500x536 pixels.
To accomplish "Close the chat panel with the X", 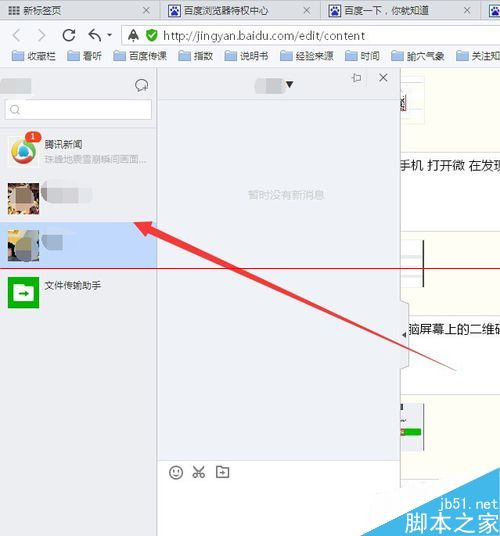I will point(383,78).
